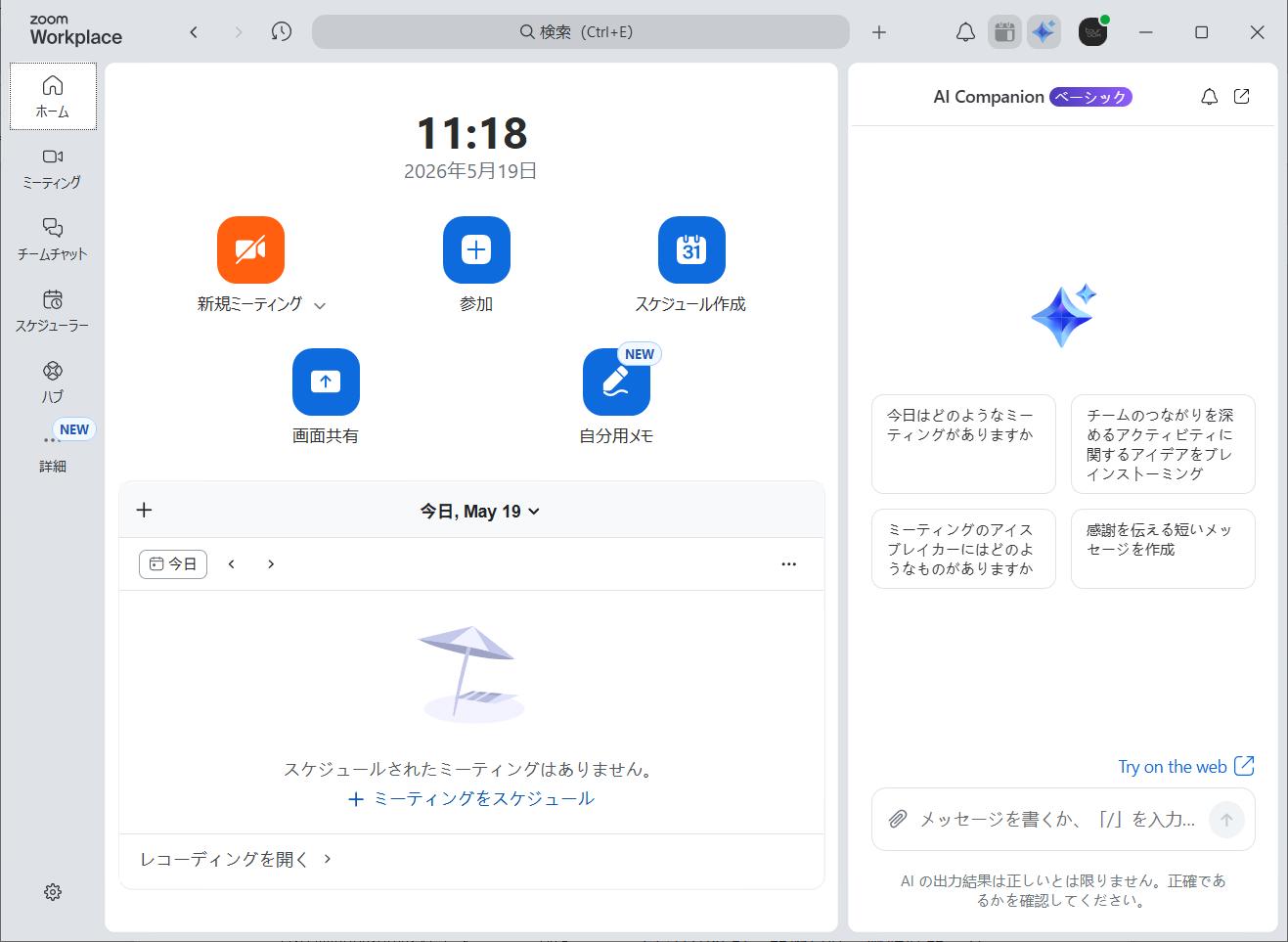Open the ホーム home tab in sidebar

coord(53,96)
